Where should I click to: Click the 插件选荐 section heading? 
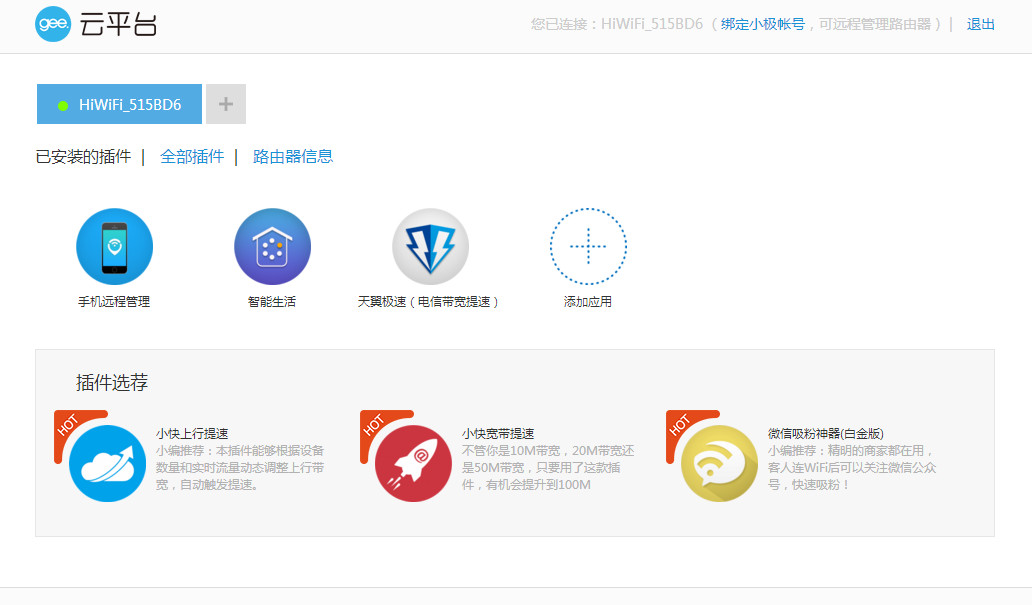tap(112, 382)
